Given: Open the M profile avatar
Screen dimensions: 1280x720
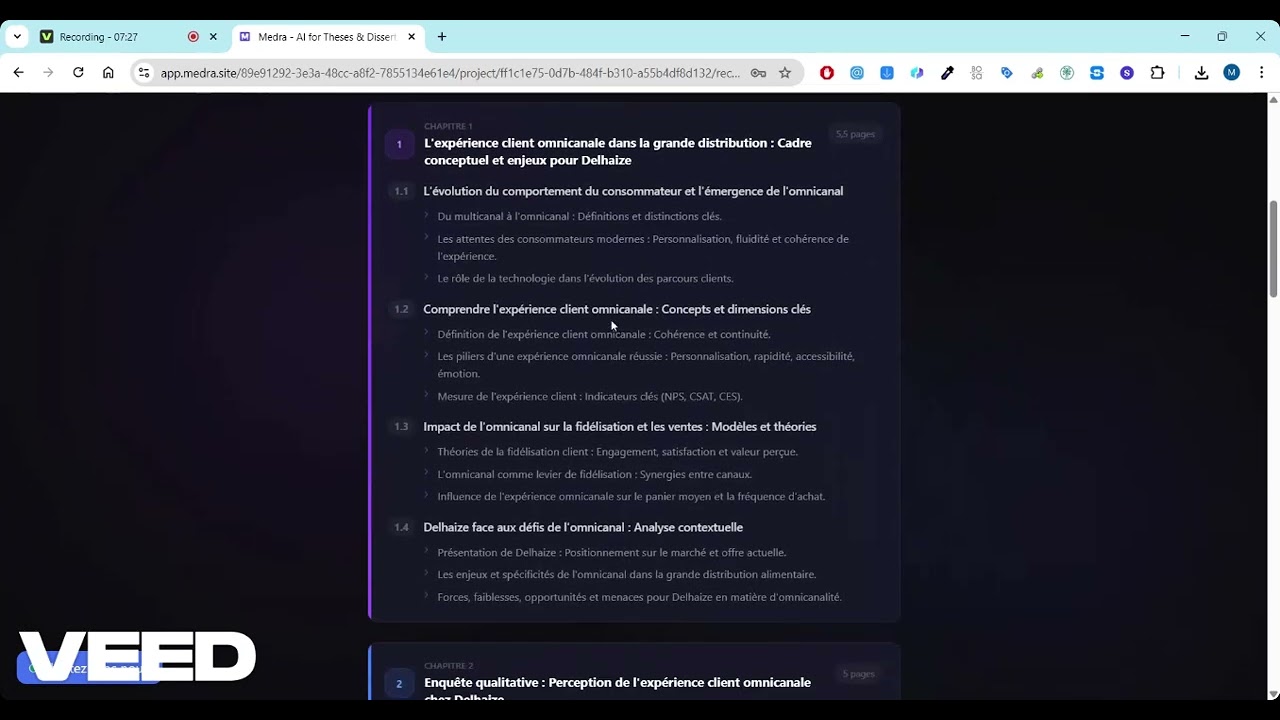Looking at the screenshot, I should tap(1232, 73).
